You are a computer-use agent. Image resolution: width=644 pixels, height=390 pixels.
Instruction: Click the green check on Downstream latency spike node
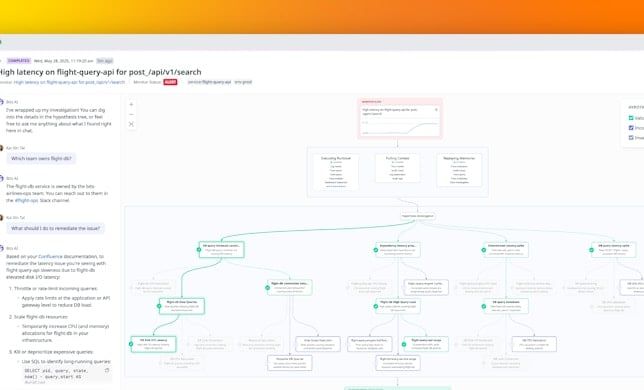pyautogui.click(x=483, y=250)
